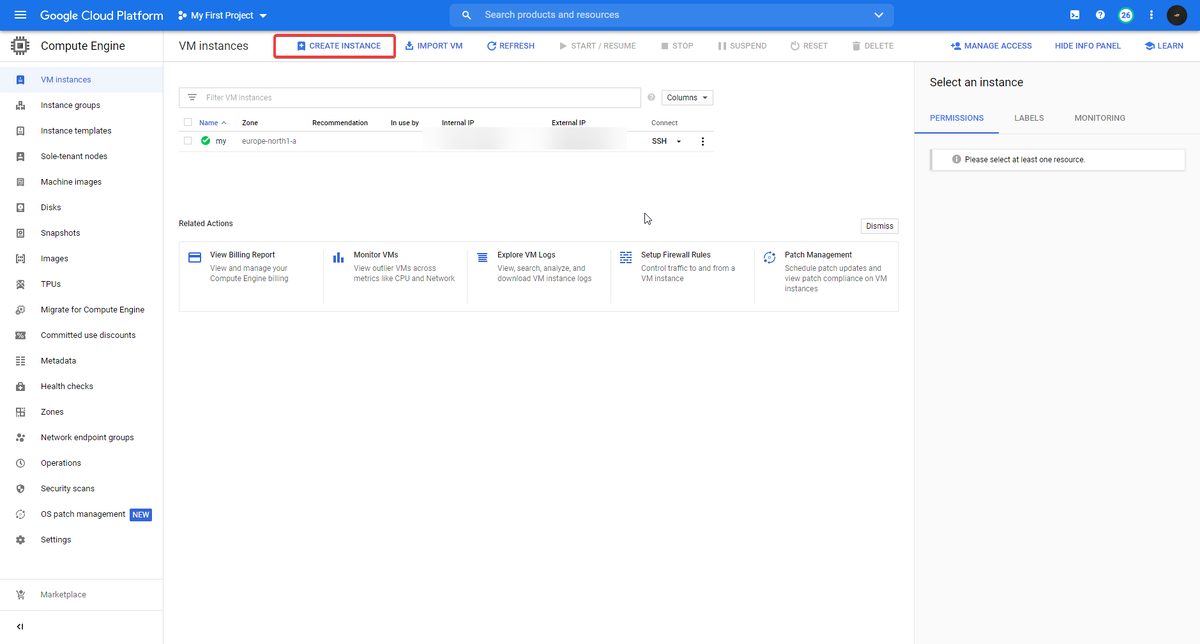This screenshot has height=644, width=1200.
Task: Click the Zones sidebar icon
Action: point(20,412)
